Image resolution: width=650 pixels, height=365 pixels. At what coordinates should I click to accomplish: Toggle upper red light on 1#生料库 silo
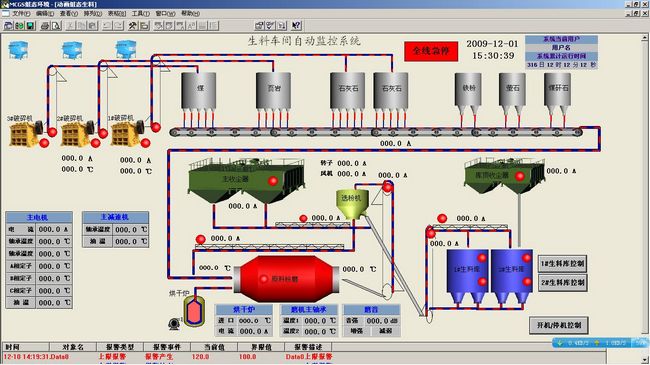[482, 258]
